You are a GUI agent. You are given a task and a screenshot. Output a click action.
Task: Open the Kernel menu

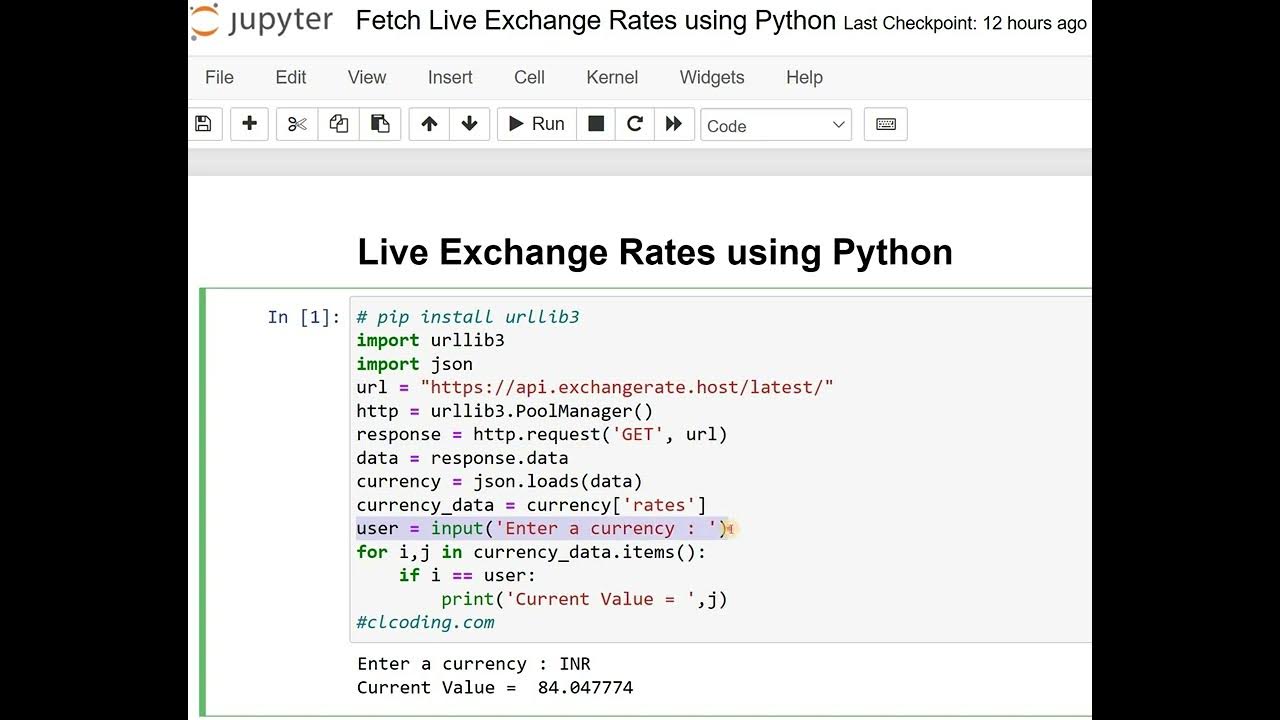(612, 77)
